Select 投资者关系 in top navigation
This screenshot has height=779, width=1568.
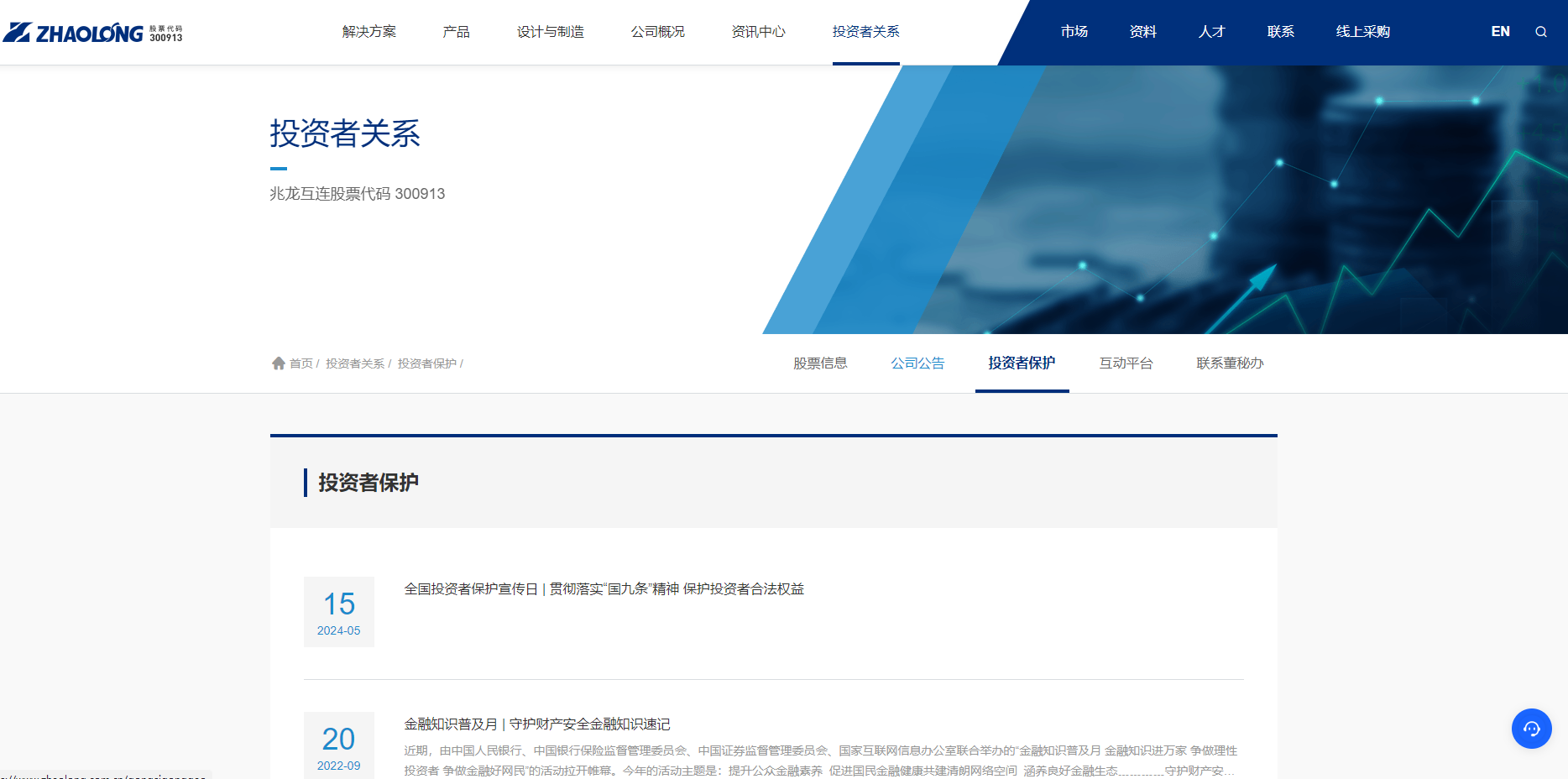click(865, 32)
